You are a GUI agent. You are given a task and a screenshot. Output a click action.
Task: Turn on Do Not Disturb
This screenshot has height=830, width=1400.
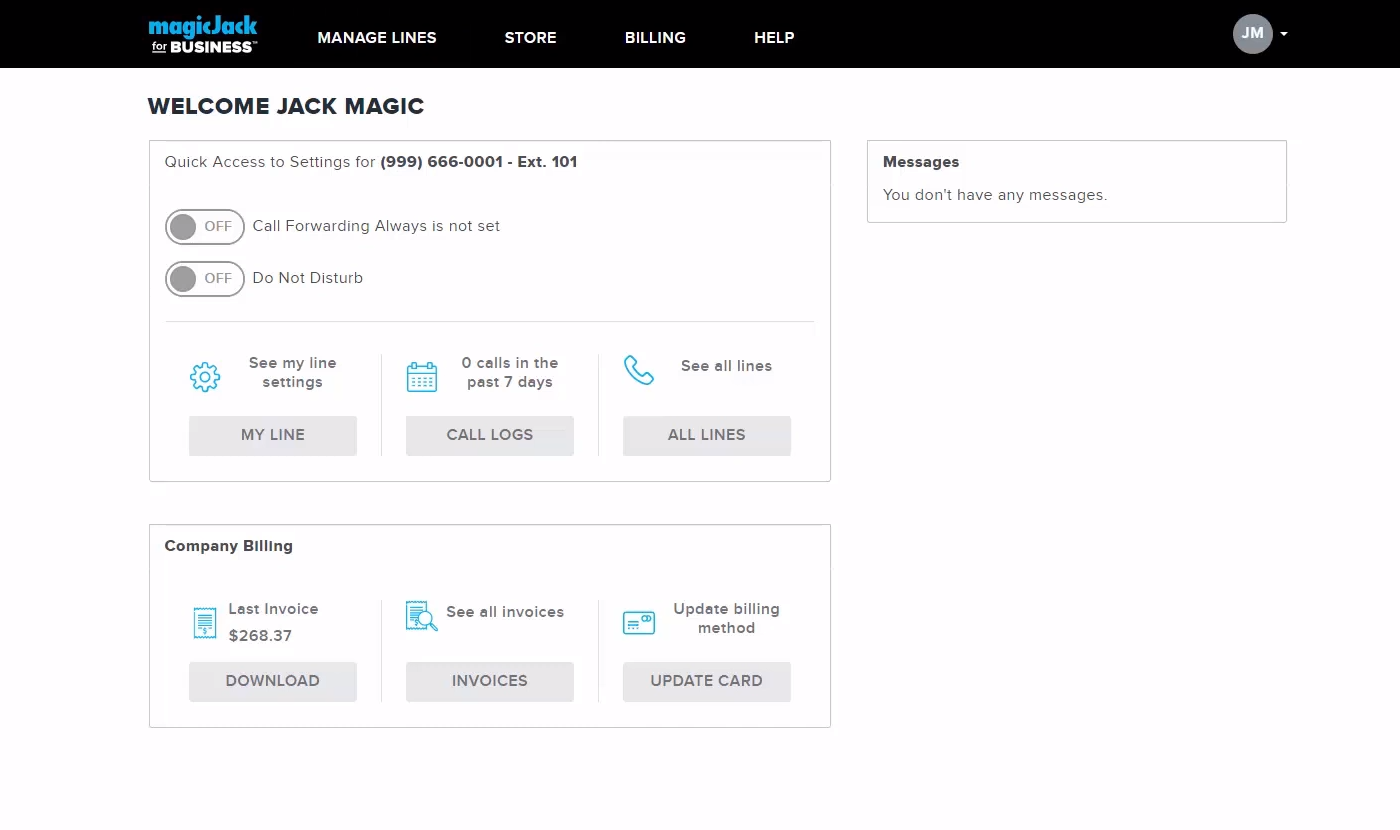click(204, 279)
